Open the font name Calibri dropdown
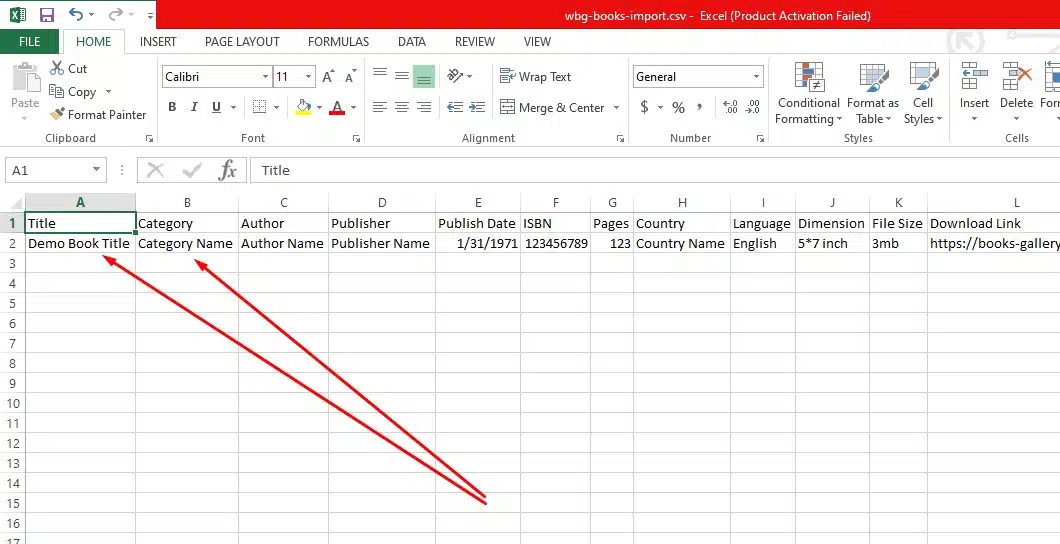 tap(265, 77)
